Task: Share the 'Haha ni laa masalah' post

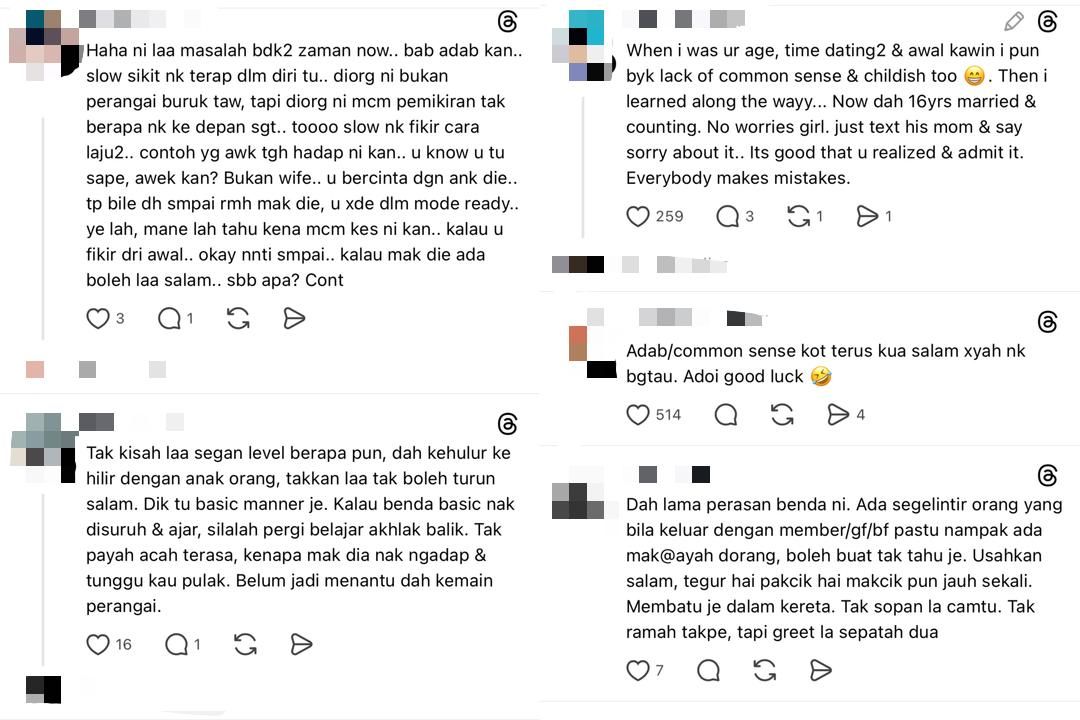Action: coord(294,318)
